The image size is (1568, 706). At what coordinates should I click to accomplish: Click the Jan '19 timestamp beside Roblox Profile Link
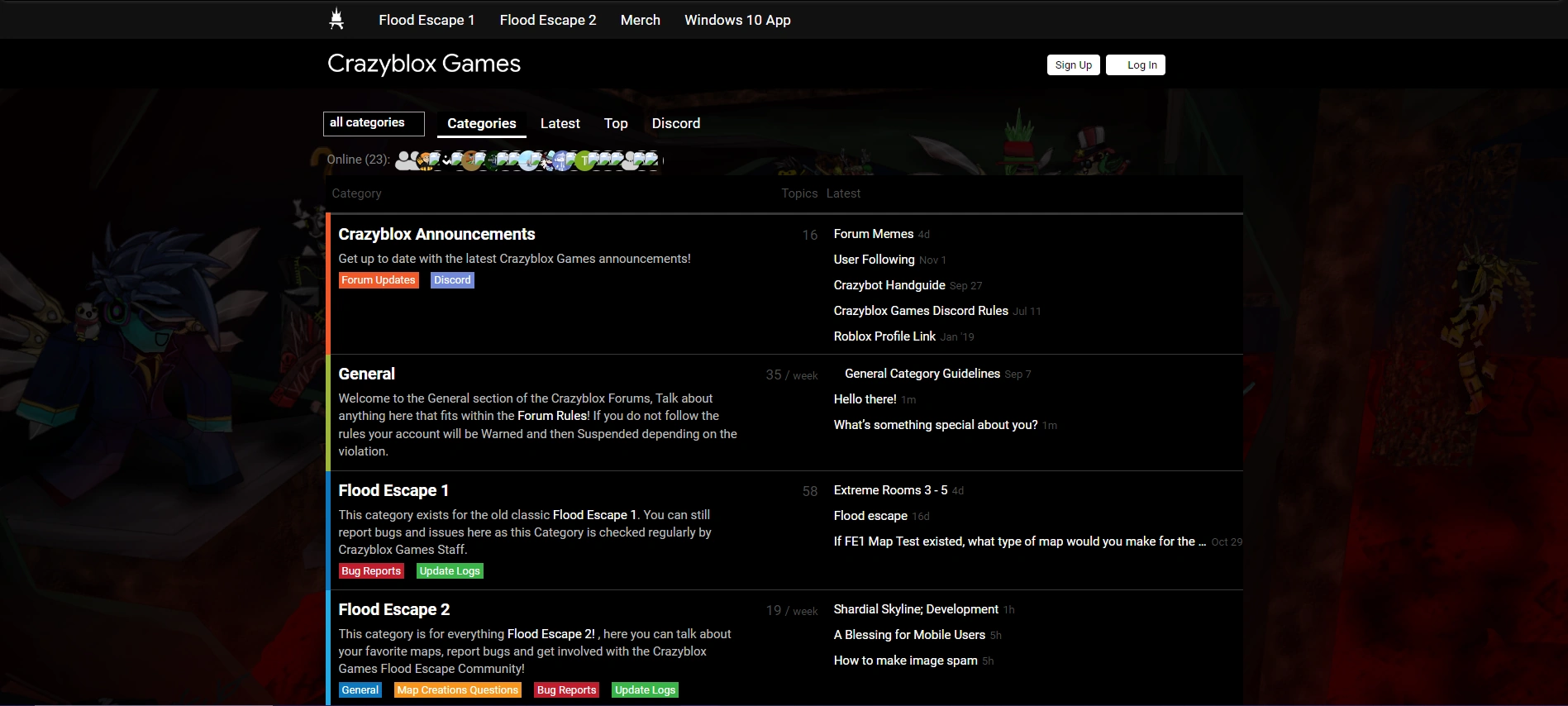957,337
